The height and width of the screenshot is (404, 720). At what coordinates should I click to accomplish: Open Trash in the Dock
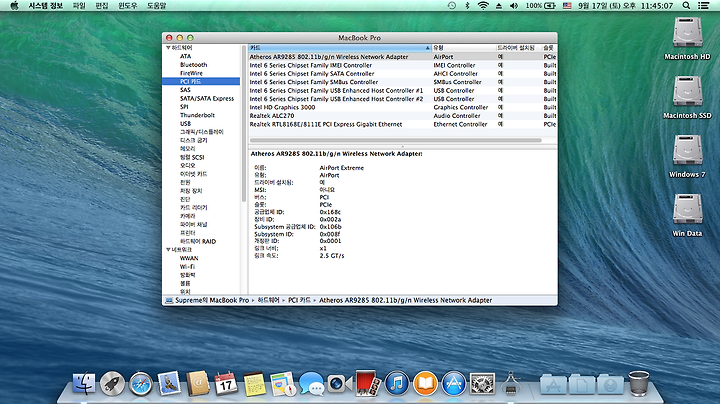pyautogui.click(x=639, y=384)
